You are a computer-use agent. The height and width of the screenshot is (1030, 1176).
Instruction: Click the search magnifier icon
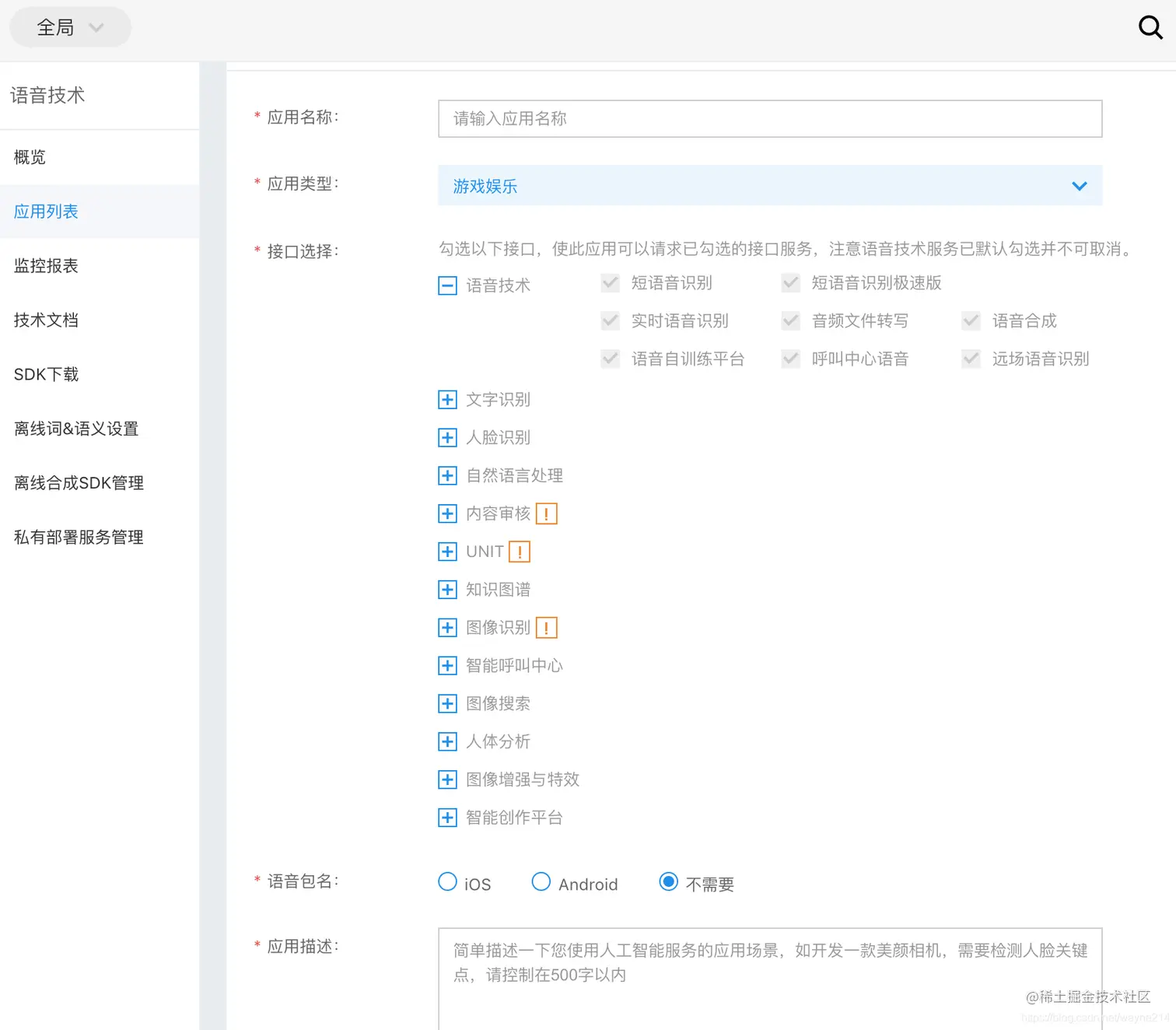tap(1150, 28)
